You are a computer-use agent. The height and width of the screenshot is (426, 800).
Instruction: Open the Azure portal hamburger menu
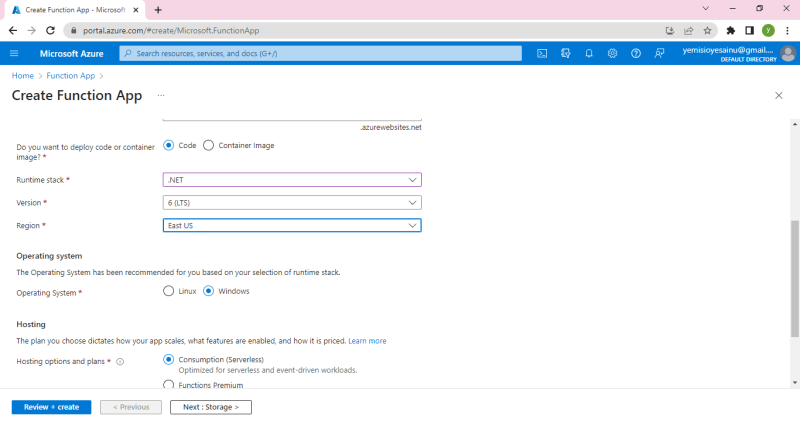(x=14, y=53)
